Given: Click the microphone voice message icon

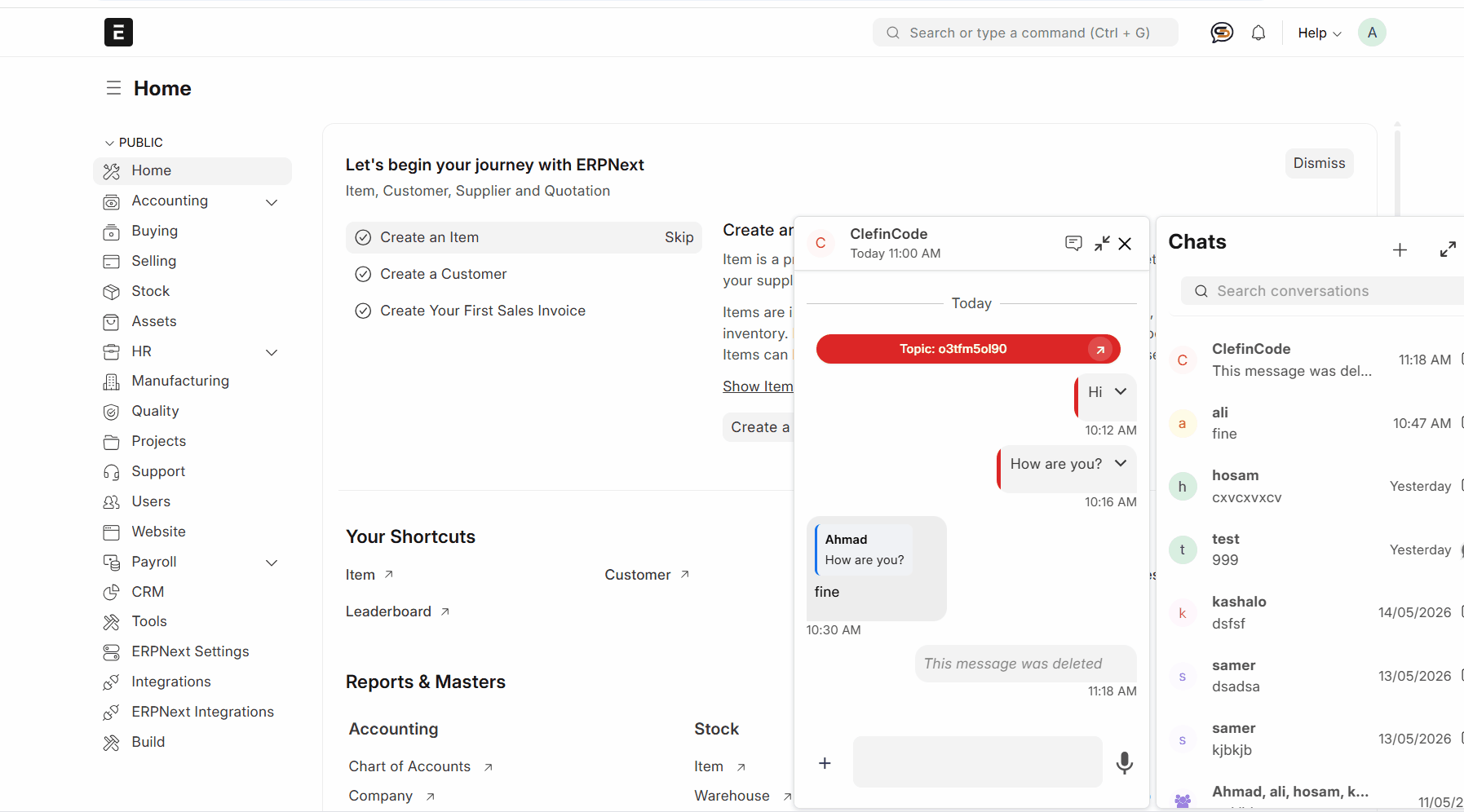Looking at the screenshot, I should (1125, 763).
